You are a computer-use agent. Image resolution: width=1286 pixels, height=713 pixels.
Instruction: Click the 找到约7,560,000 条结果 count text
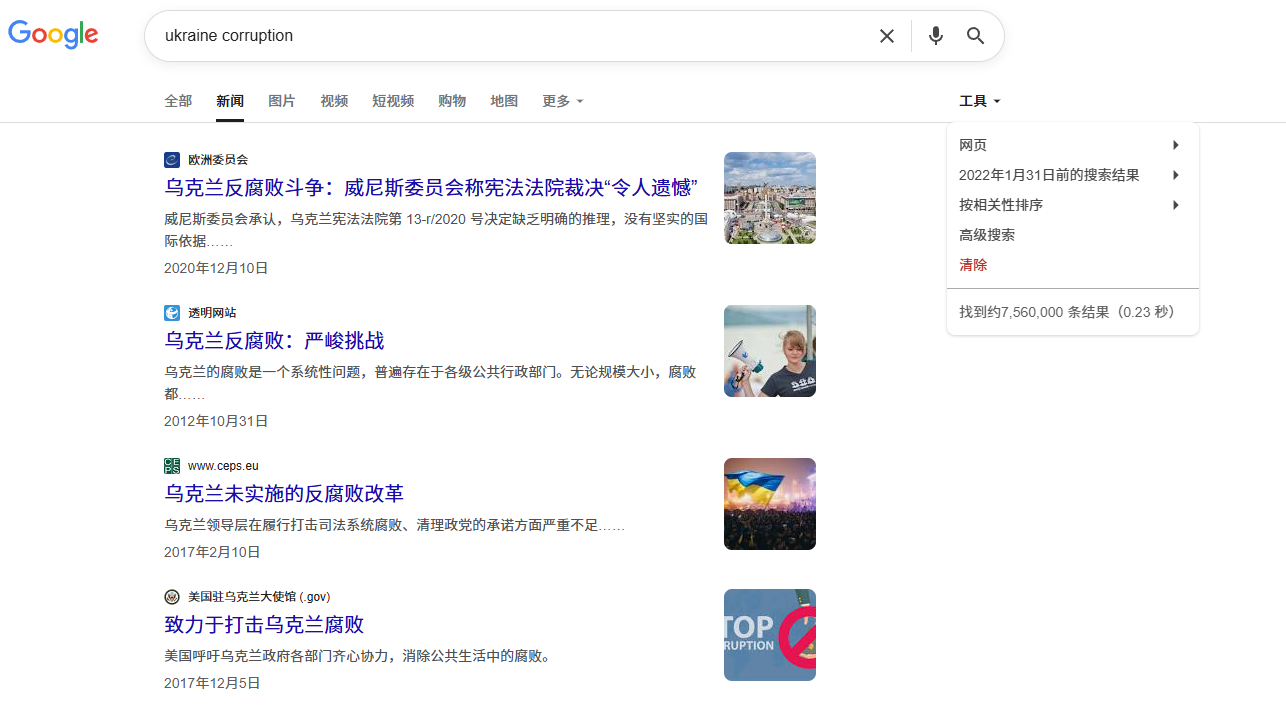click(1066, 312)
